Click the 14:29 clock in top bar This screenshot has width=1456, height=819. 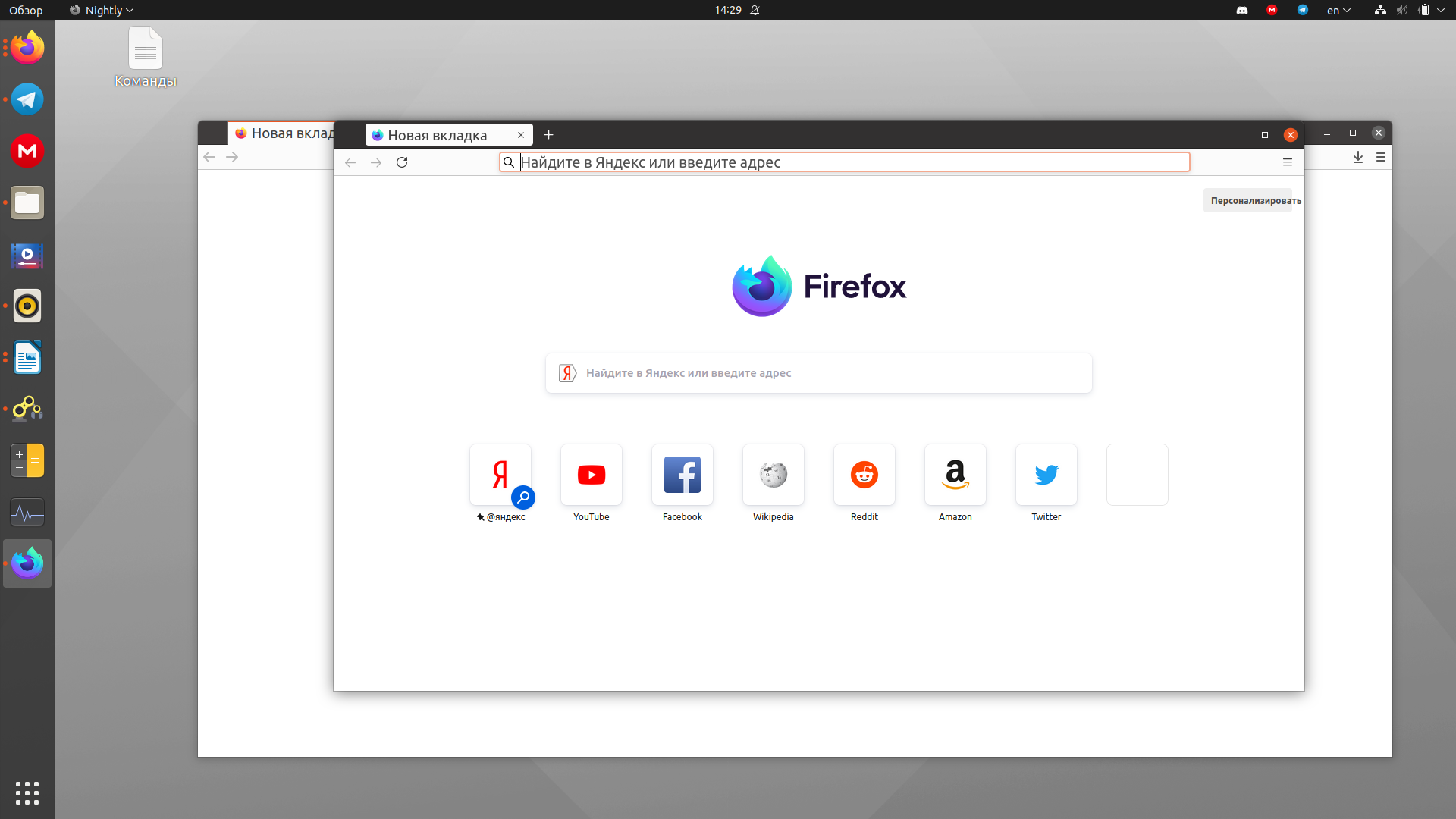pyautogui.click(x=728, y=10)
